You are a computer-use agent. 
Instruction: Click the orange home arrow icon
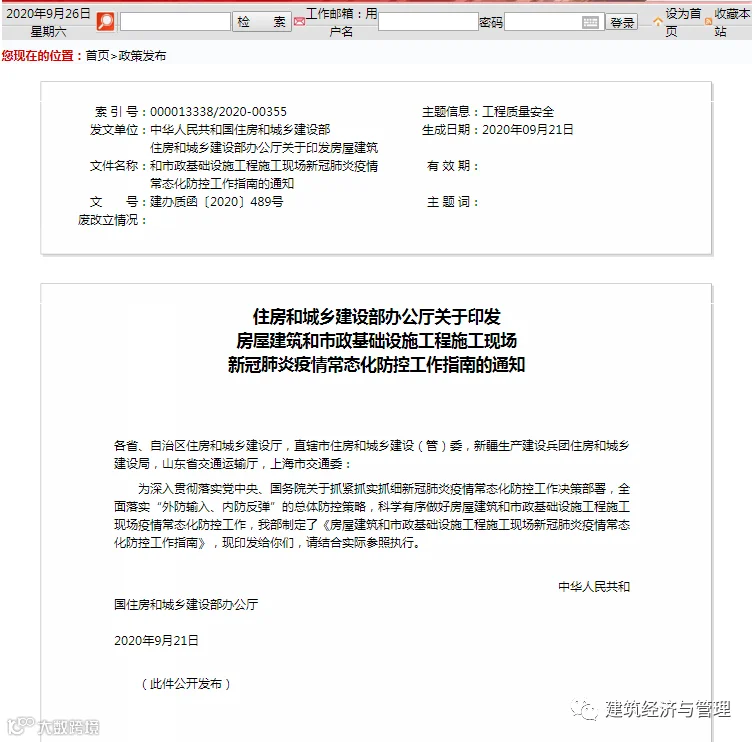[658, 22]
